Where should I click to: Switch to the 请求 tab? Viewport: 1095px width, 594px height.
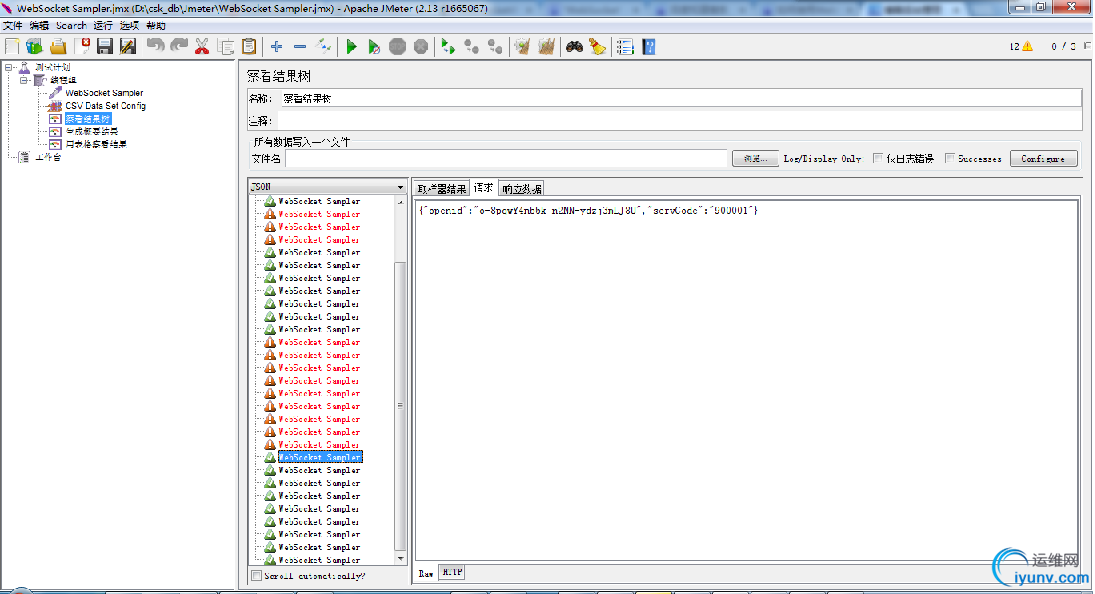click(483, 188)
